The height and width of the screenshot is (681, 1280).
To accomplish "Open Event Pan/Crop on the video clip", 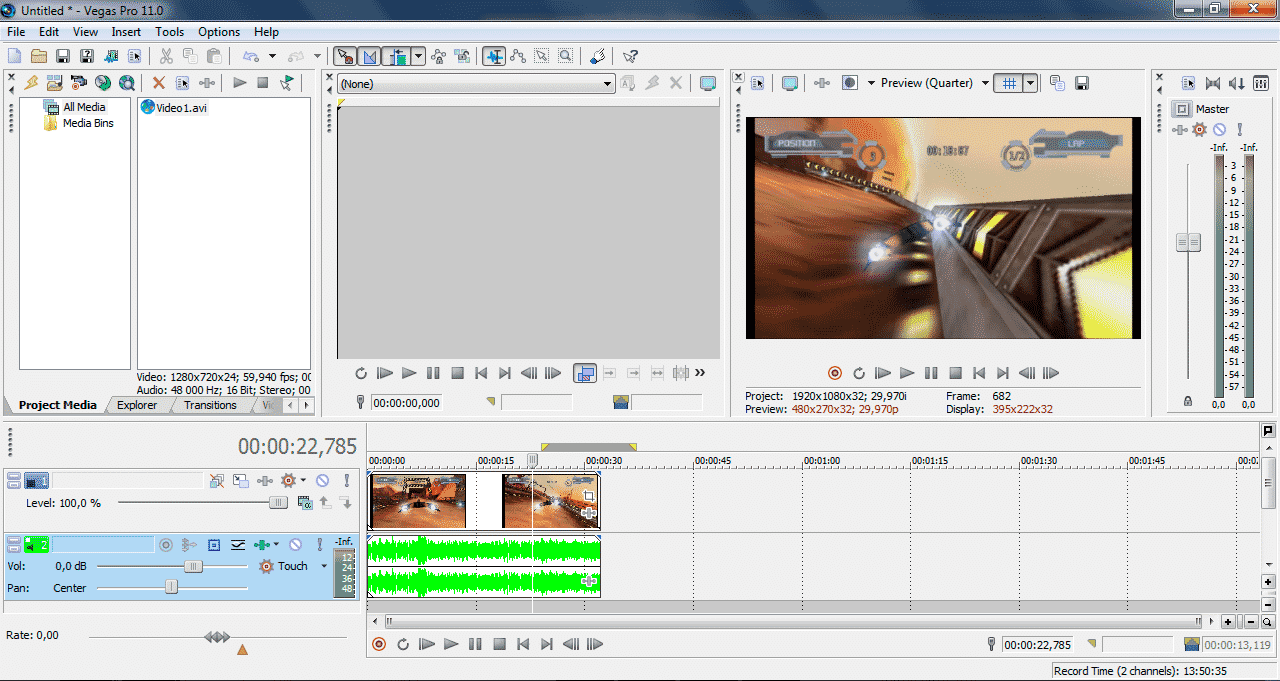I will point(589,496).
